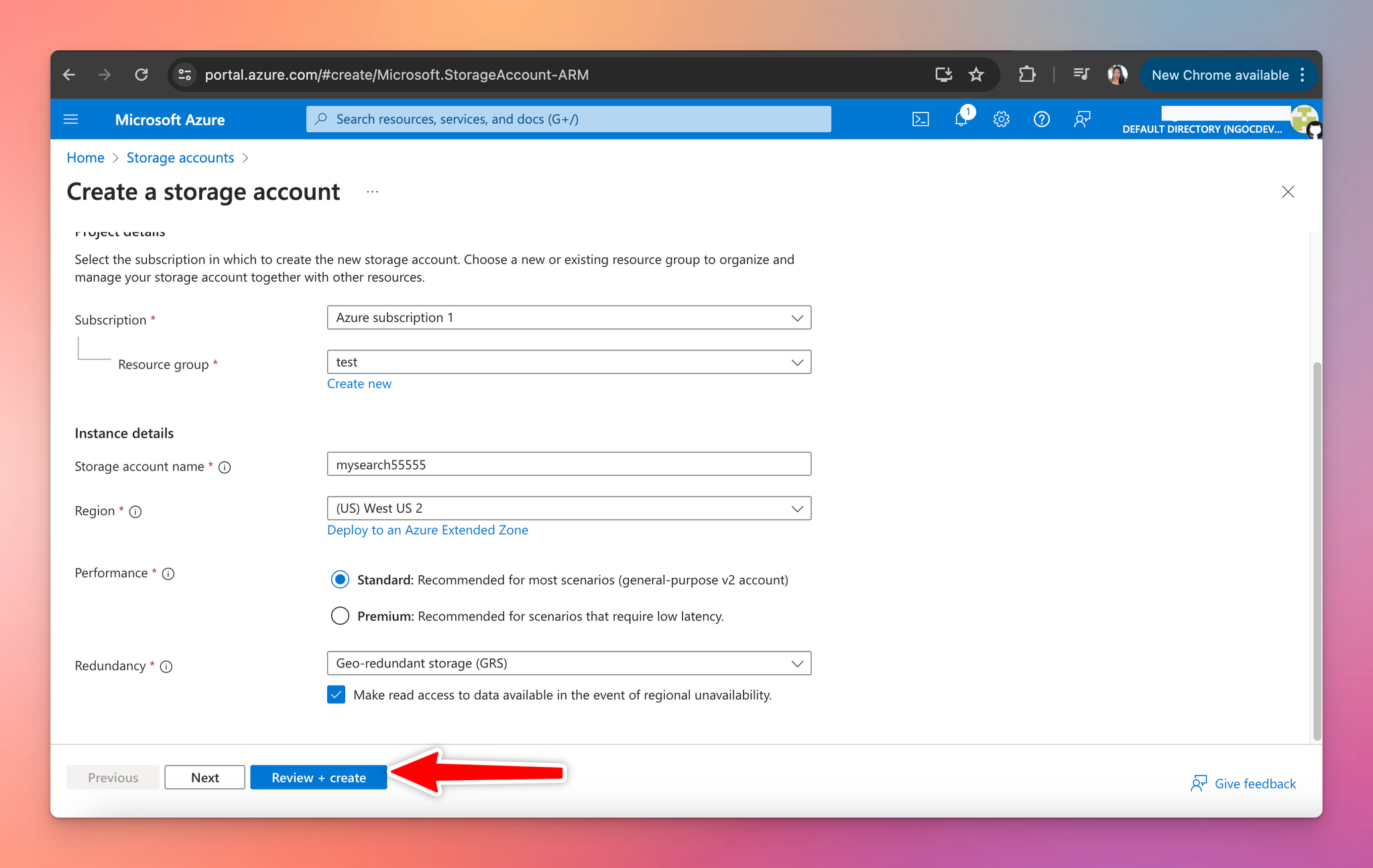This screenshot has height=868, width=1373.
Task: Click the install app icon in address bar
Action: click(943, 74)
